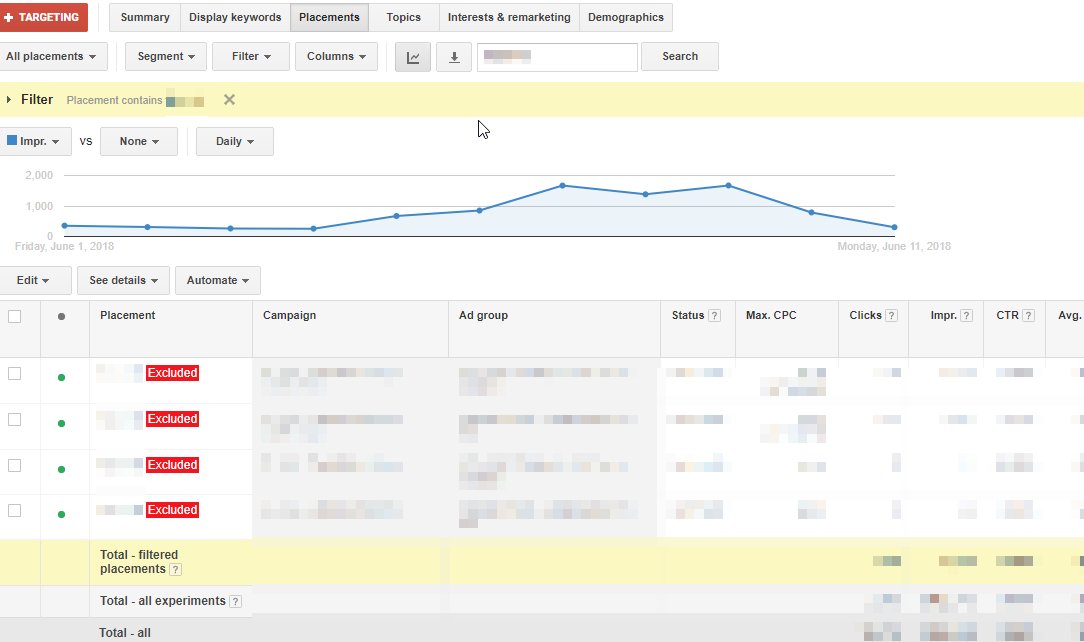1084x642 pixels.
Task: Click the Friday, June 1, 2018 date label
Action: tap(64, 247)
